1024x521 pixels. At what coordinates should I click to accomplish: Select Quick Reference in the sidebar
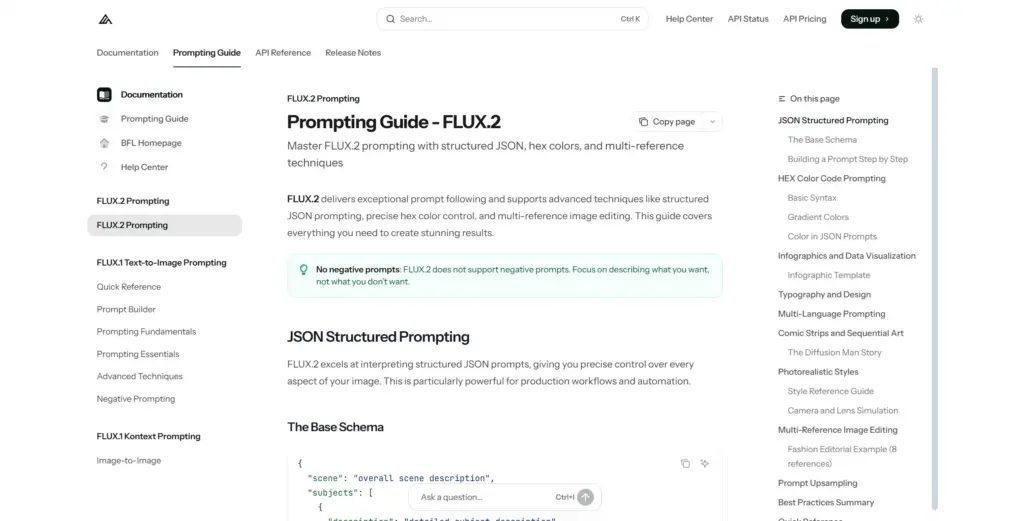point(129,287)
